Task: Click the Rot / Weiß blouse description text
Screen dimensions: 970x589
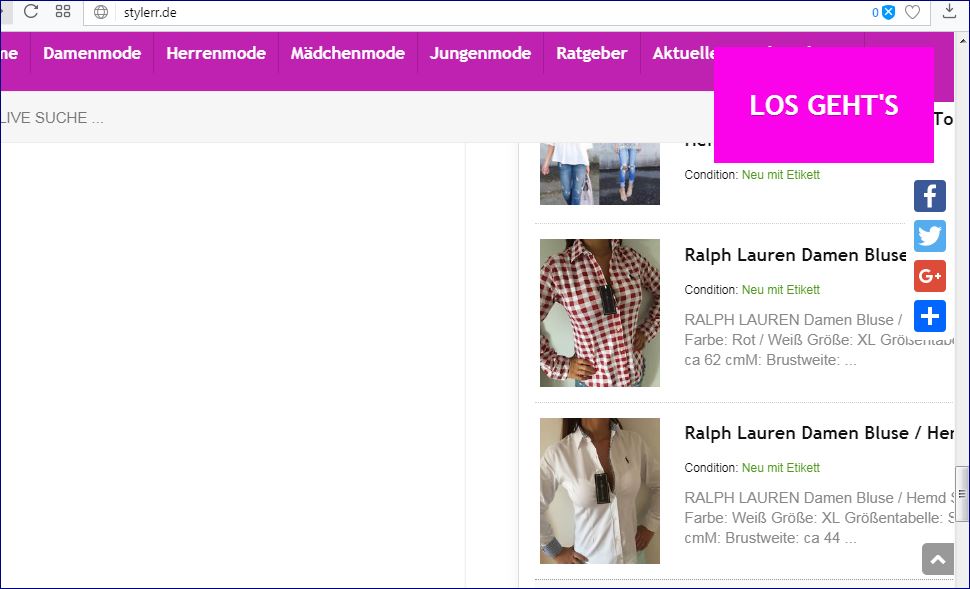Action: click(x=819, y=340)
